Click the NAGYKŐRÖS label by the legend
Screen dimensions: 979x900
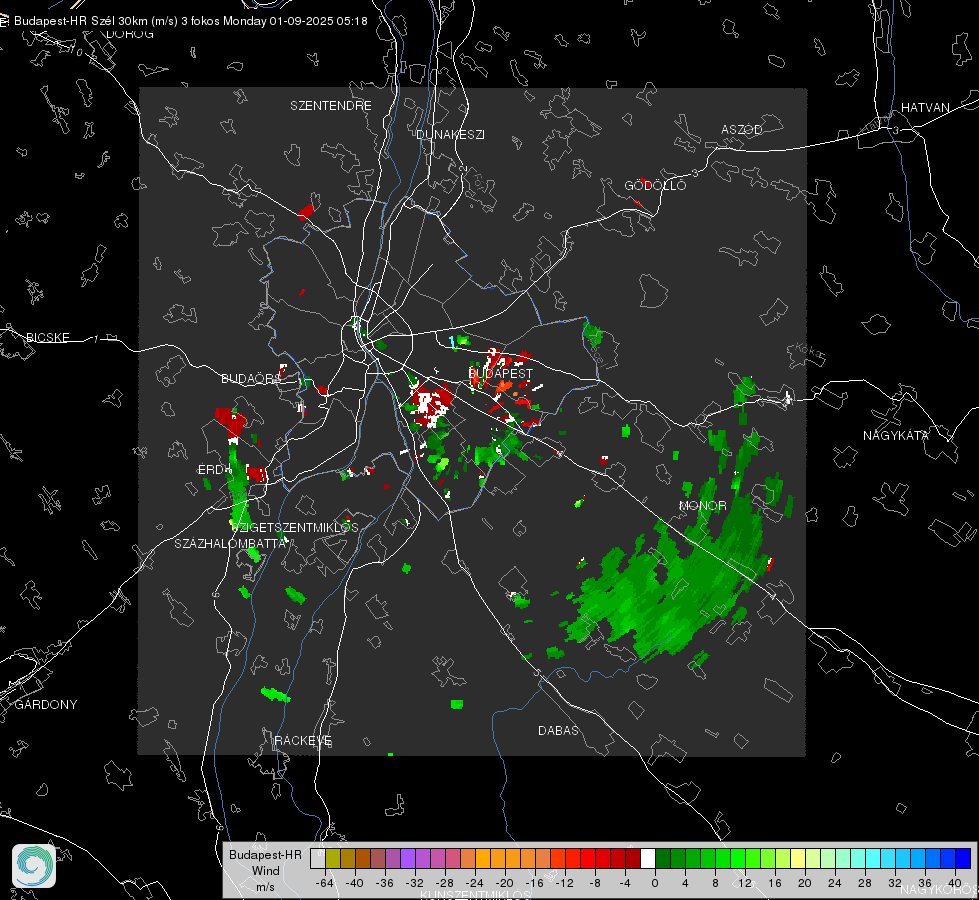[940, 889]
